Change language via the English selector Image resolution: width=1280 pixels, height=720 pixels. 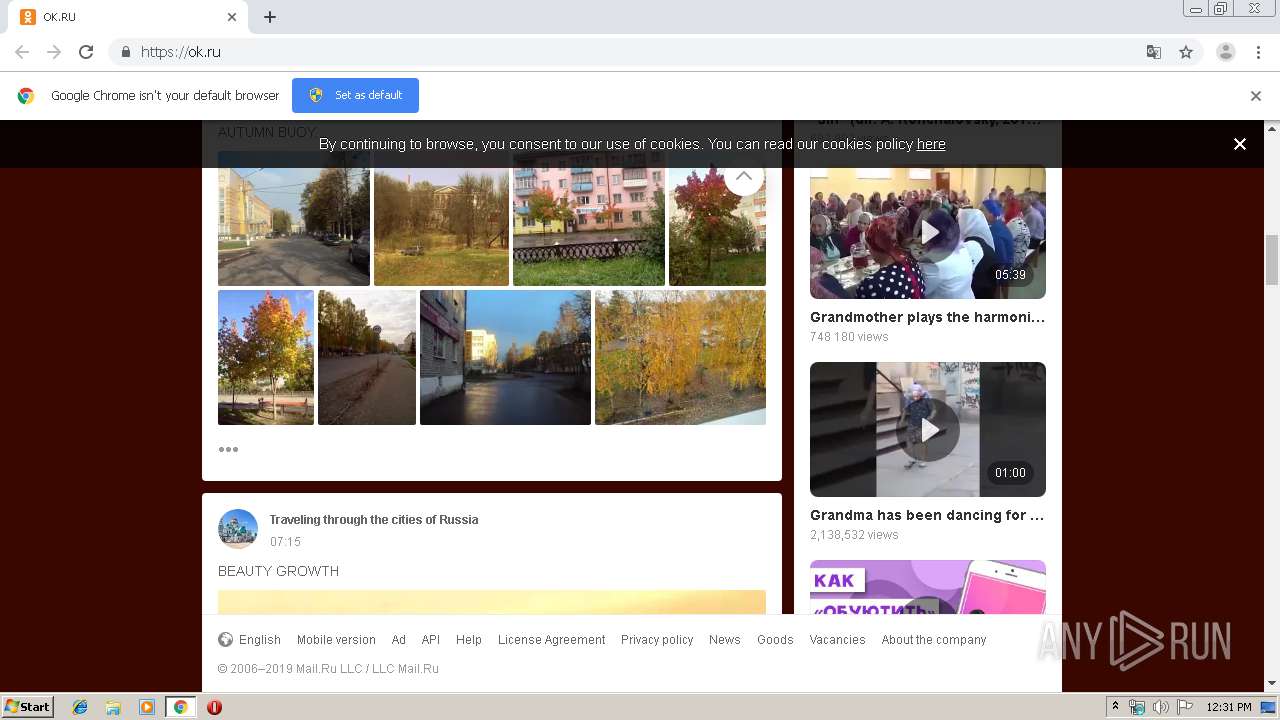(250, 640)
